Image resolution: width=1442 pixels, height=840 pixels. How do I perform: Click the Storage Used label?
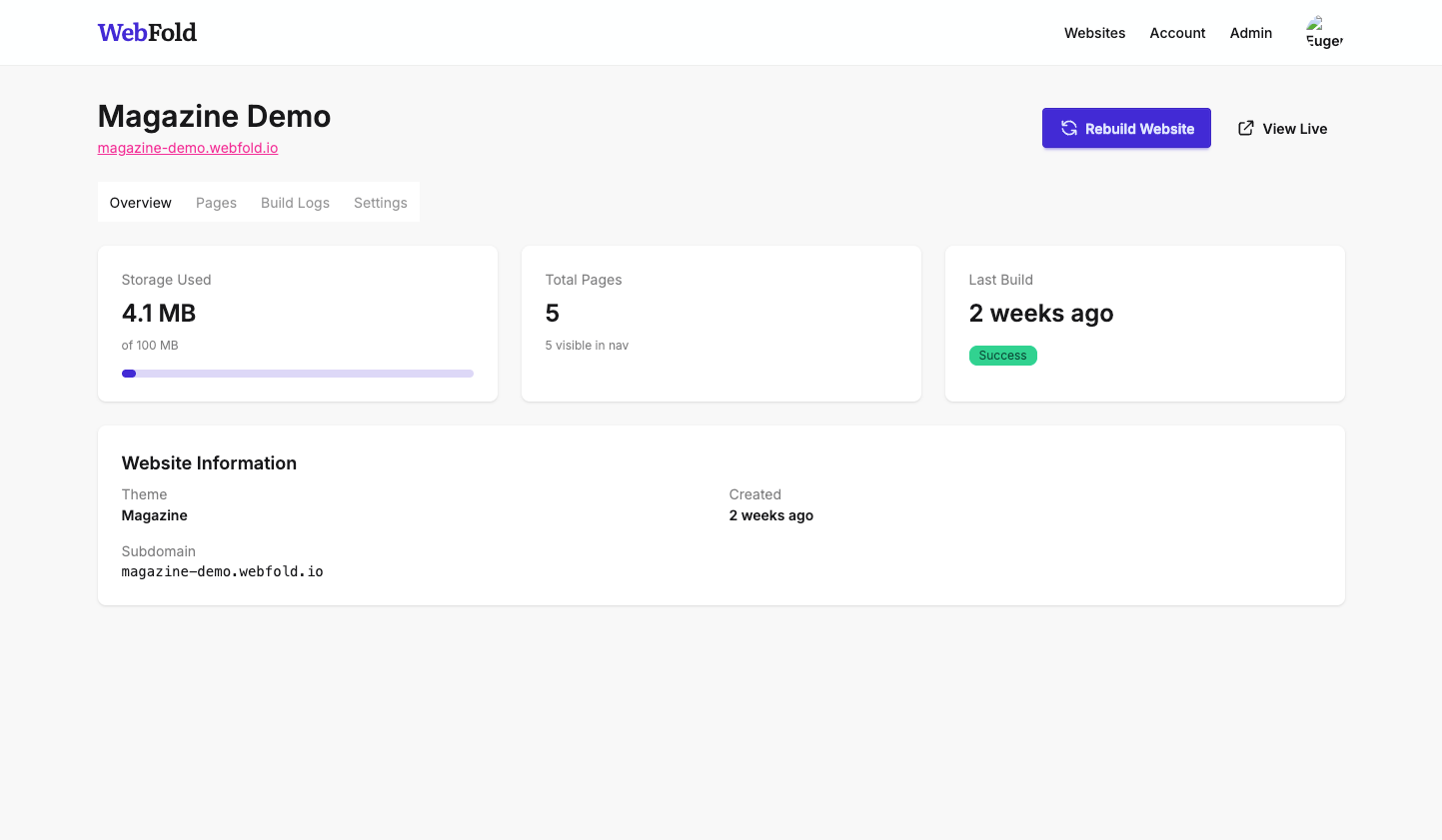[x=166, y=280]
